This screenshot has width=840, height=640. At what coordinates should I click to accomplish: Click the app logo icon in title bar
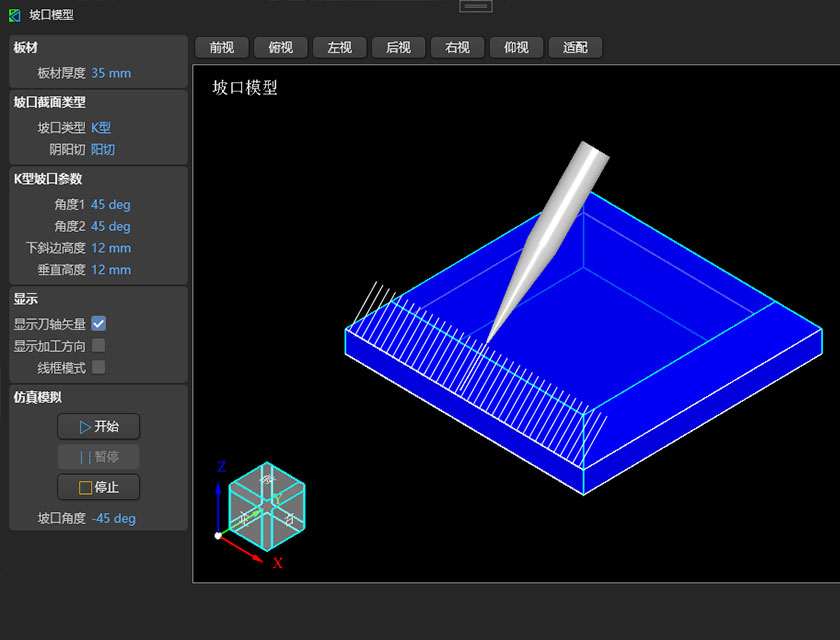pyautogui.click(x=15, y=15)
